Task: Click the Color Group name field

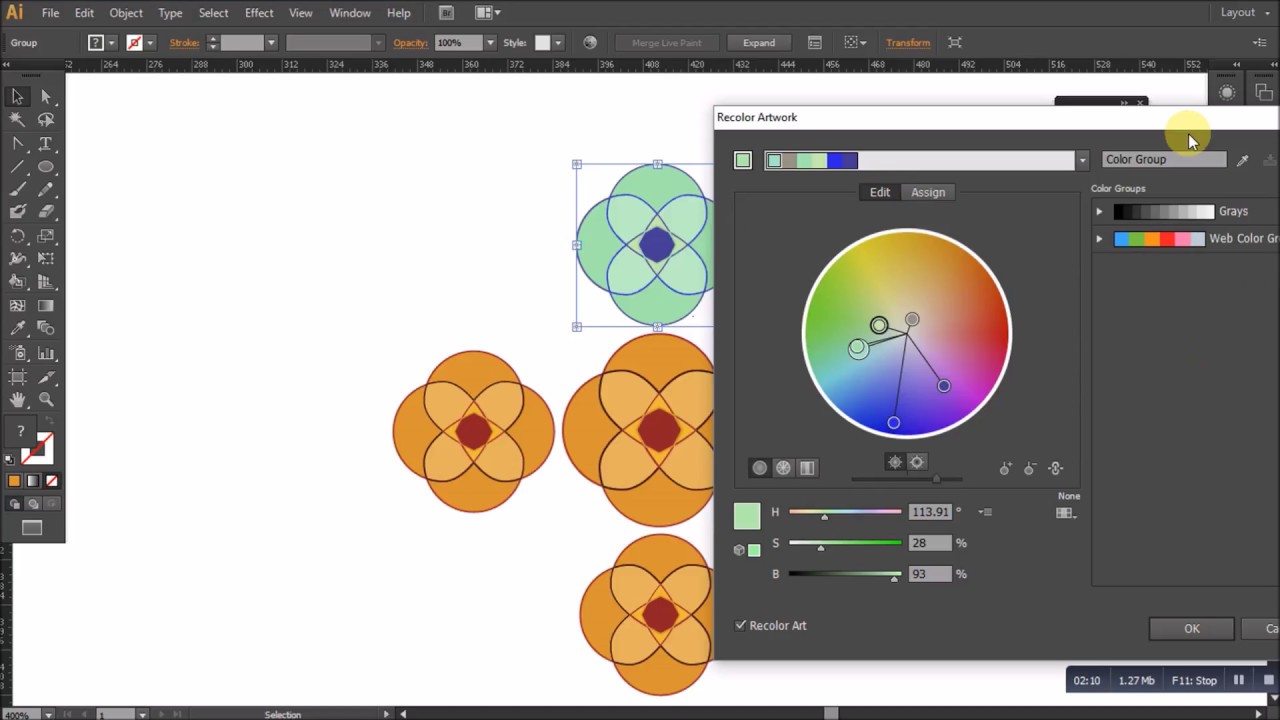Action: coord(1164,160)
